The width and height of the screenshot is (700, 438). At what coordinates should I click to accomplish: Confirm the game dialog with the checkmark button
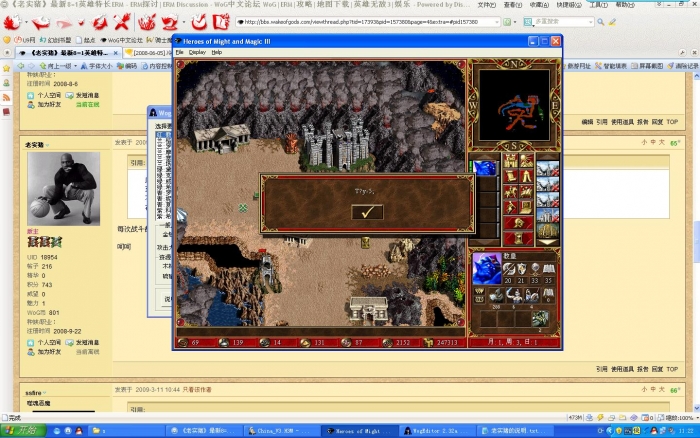(367, 212)
